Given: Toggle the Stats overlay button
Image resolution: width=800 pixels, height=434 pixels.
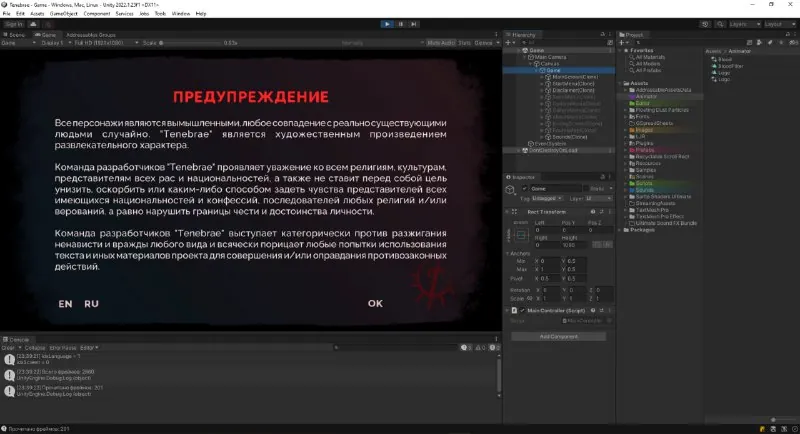Looking at the screenshot, I should [464, 43].
